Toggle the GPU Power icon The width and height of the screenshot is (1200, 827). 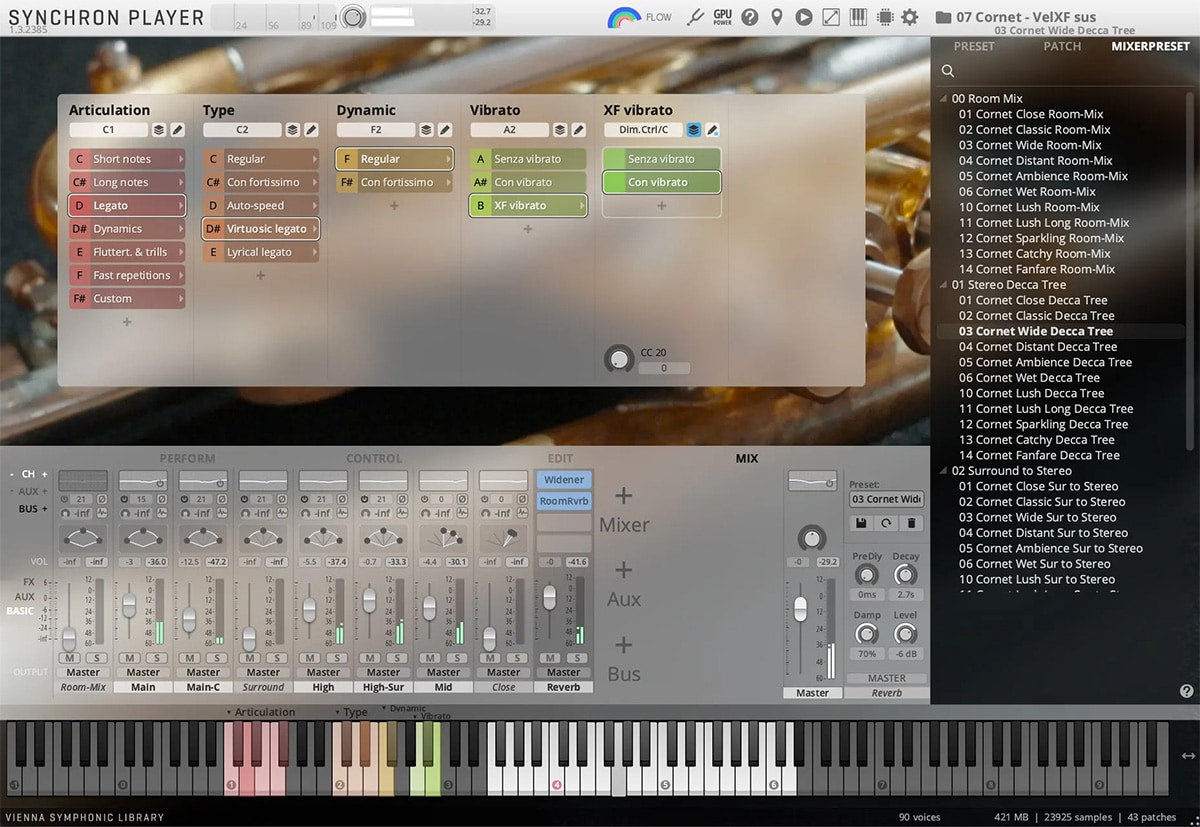pyautogui.click(x=722, y=17)
